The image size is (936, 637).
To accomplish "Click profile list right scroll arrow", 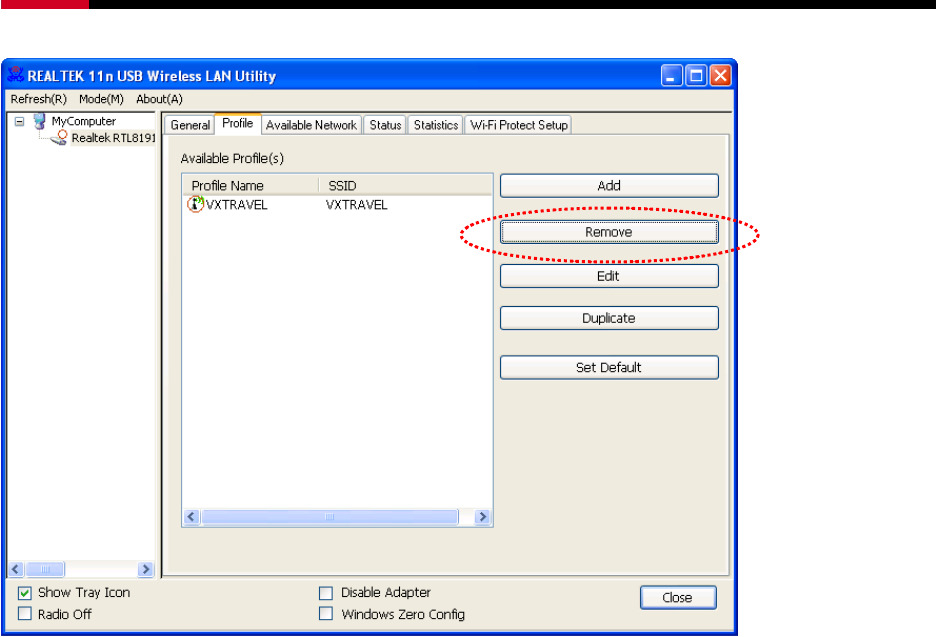I will tap(483, 517).
